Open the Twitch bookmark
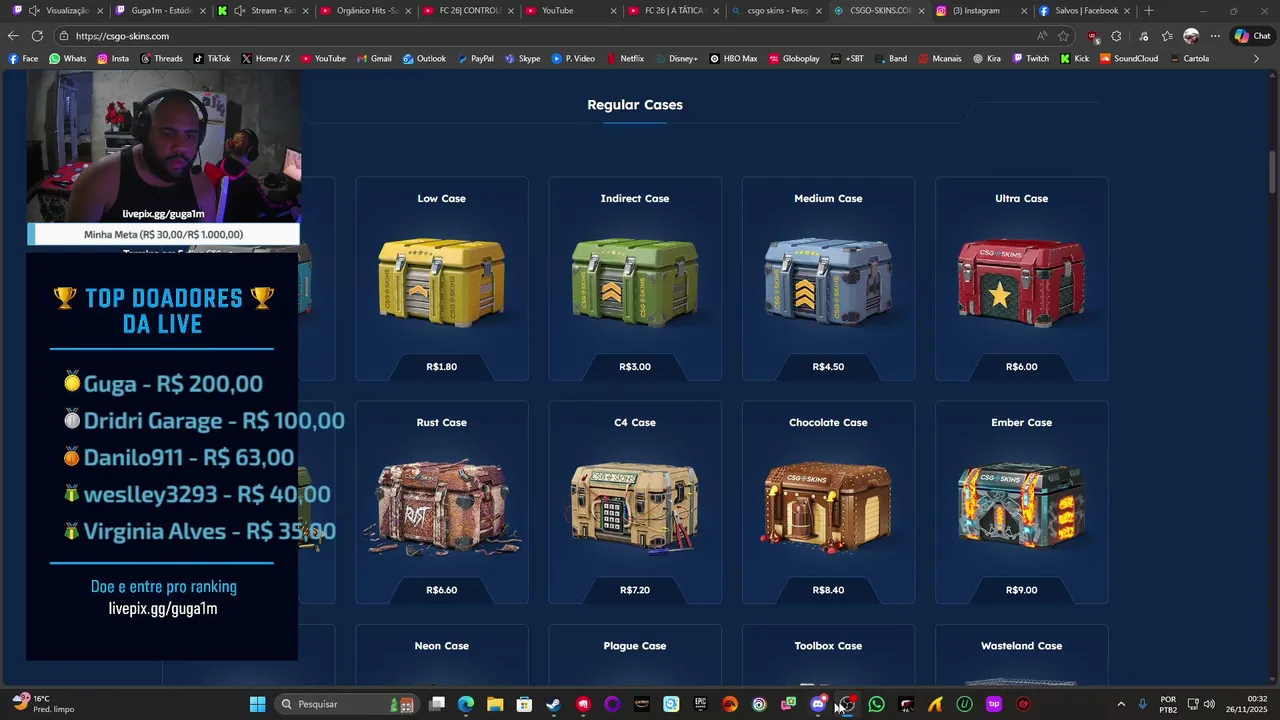The width and height of the screenshot is (1280, 720). pyautogui.click(x=1031, y=59)
